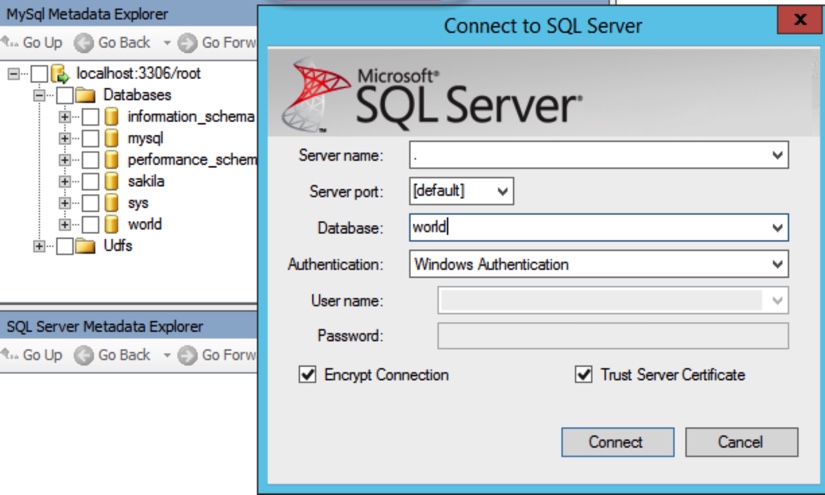Open the Server name dropdown arrow
This screenshot has width=825, height=495.
pyautogui.click(x=777, y=155)
